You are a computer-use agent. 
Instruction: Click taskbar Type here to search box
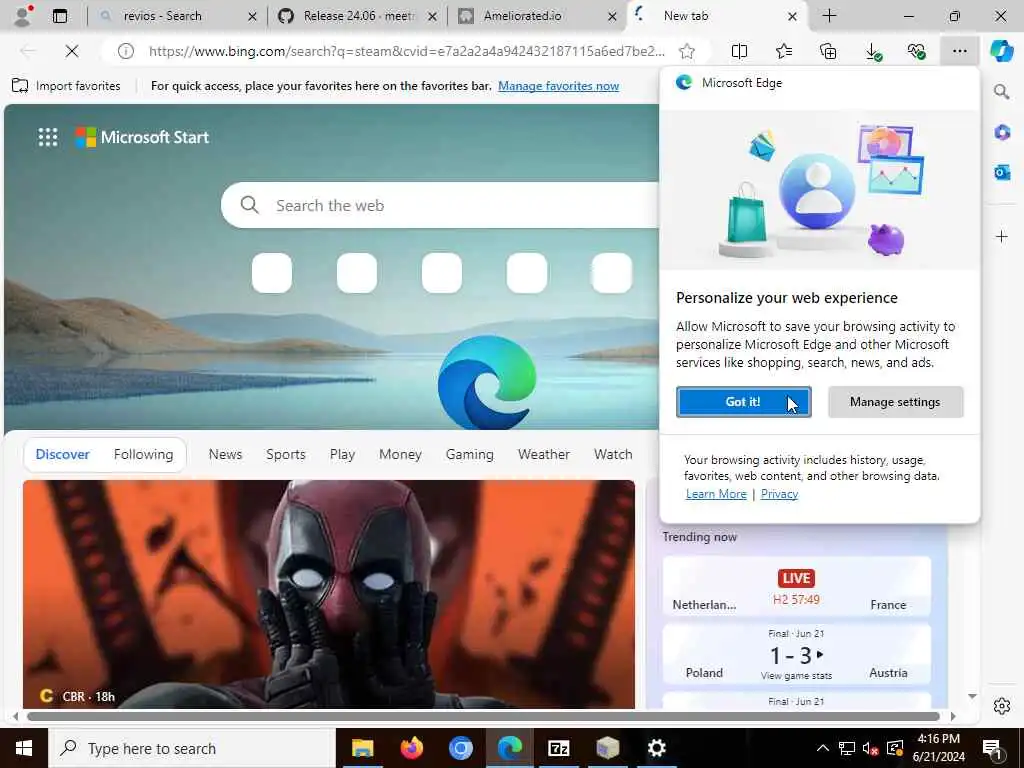[x=192, y=748]
